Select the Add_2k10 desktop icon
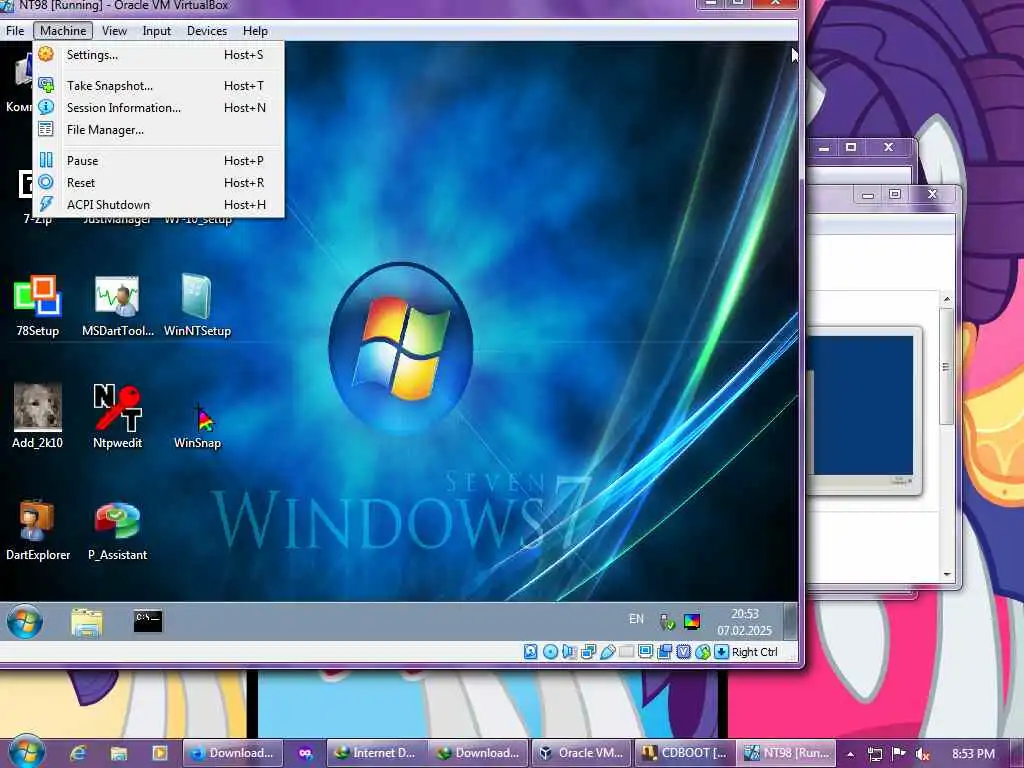The width and height of the screenshot is (1024, 768). click(37, 416)
